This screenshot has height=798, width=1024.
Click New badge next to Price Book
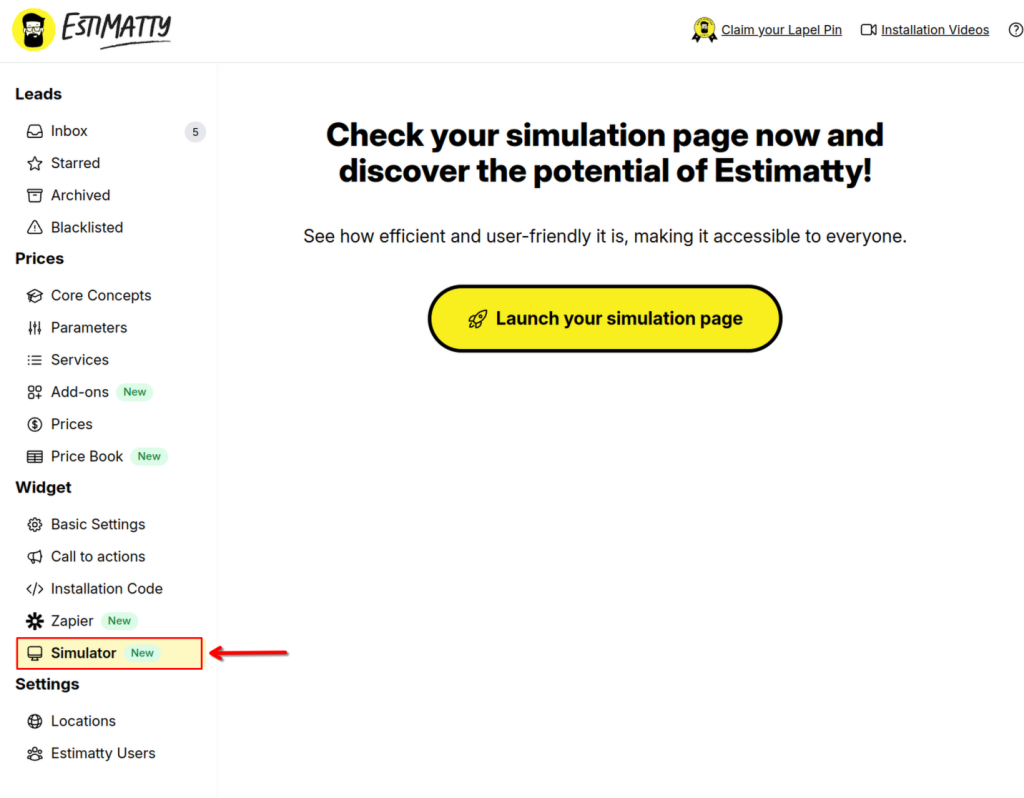click(x=149, y=456)
